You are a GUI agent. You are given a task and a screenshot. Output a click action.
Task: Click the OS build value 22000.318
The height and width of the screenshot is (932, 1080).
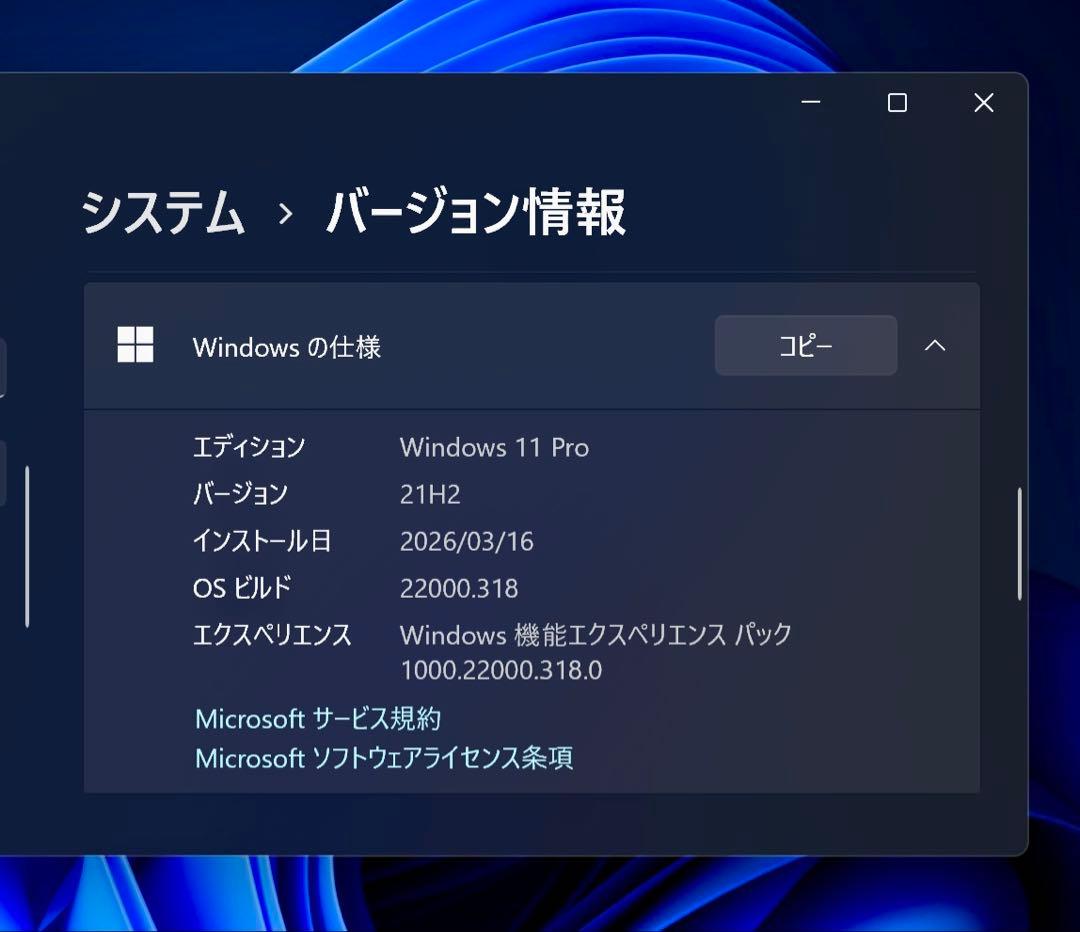pyautogui.click(x=459, y=588)
